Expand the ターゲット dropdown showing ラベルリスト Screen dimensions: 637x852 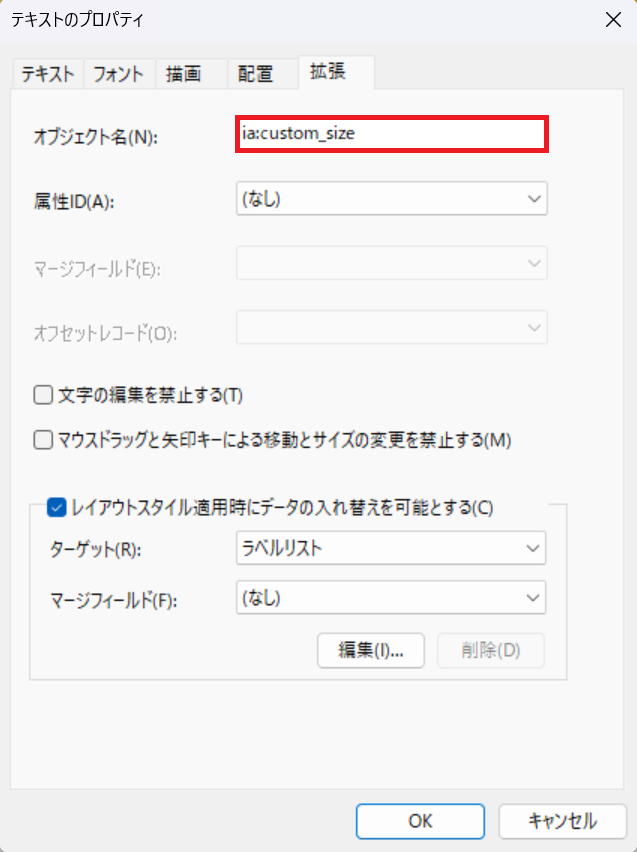pyautogui.click(x=391, y=548)
